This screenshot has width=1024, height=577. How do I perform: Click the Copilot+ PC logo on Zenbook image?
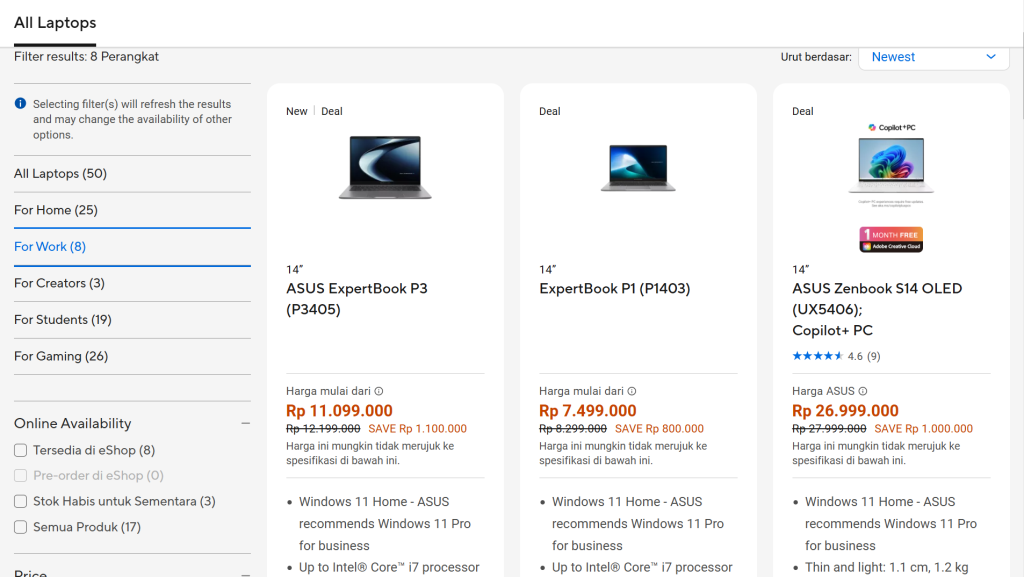891,128
